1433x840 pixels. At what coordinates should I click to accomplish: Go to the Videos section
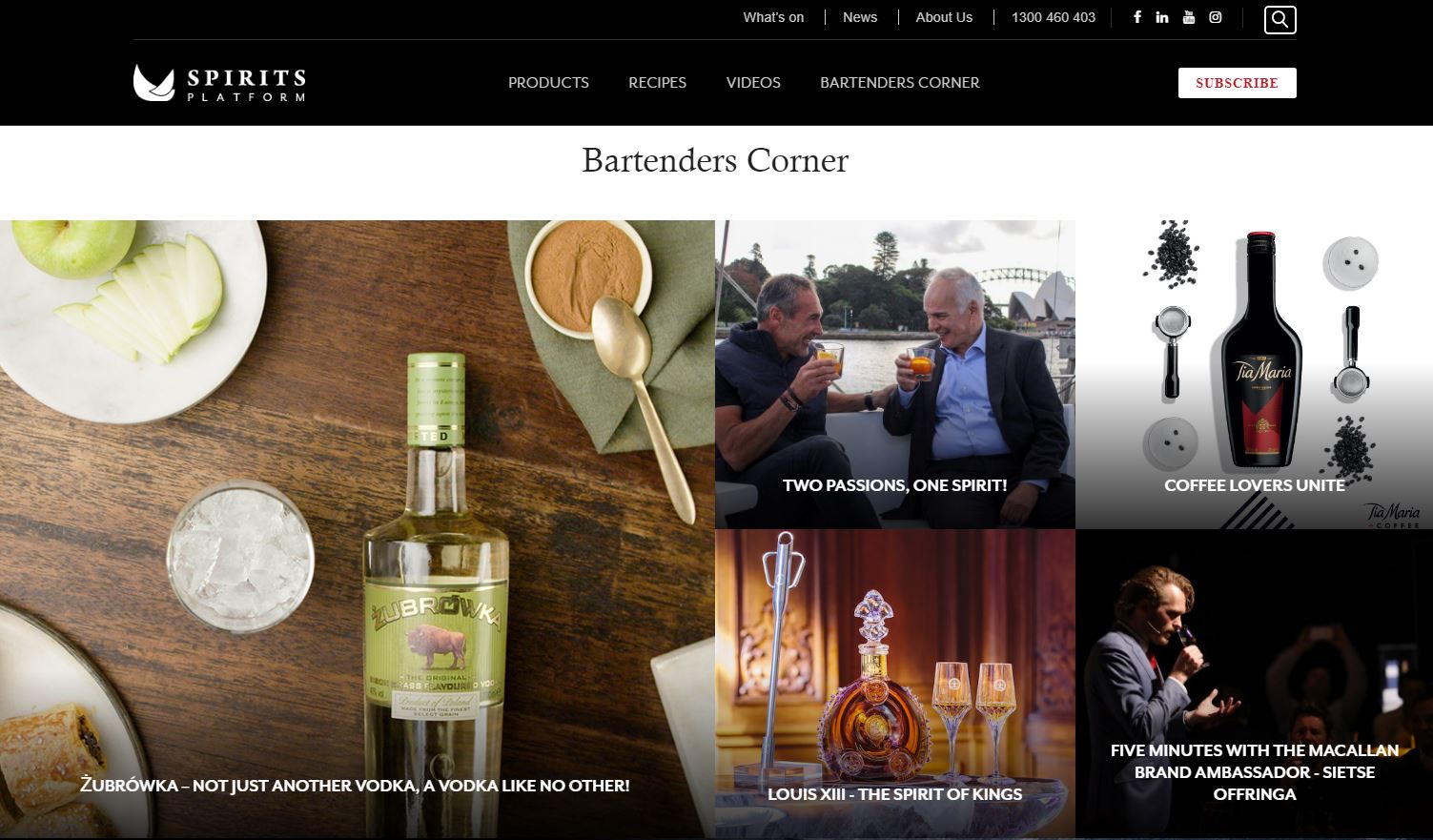click(753, 83)
